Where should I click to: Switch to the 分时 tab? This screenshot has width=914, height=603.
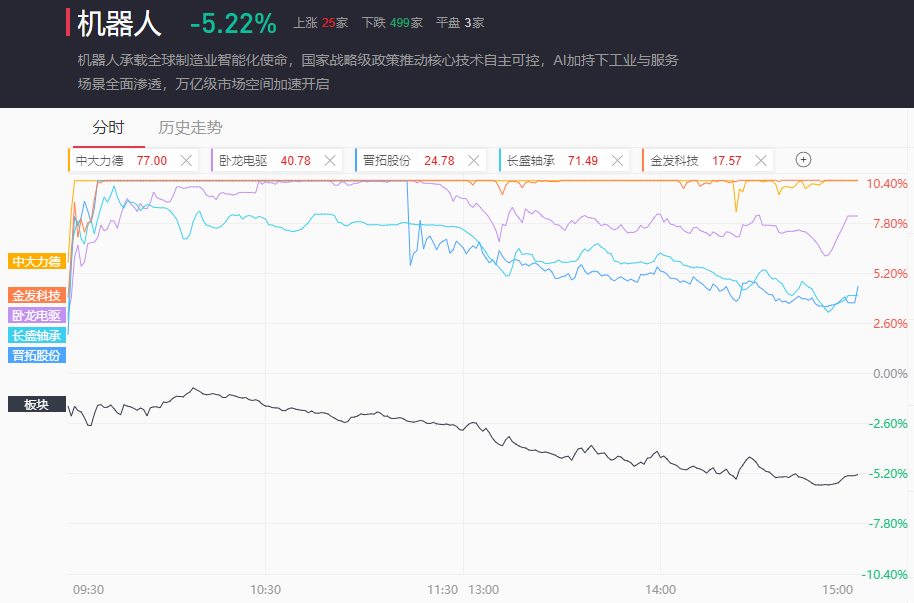coord(108,128)
